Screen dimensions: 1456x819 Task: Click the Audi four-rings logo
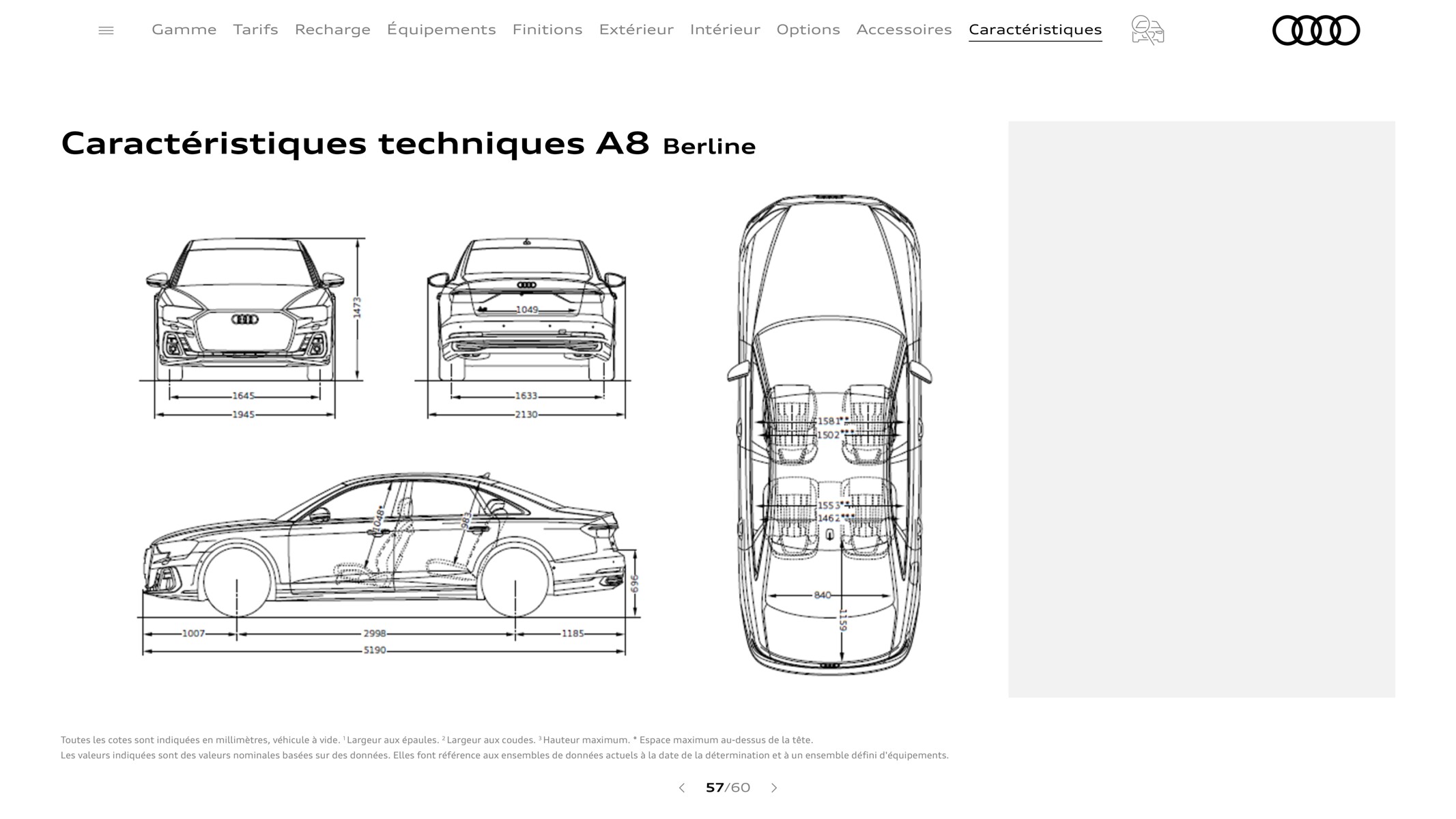point(1316,30)
